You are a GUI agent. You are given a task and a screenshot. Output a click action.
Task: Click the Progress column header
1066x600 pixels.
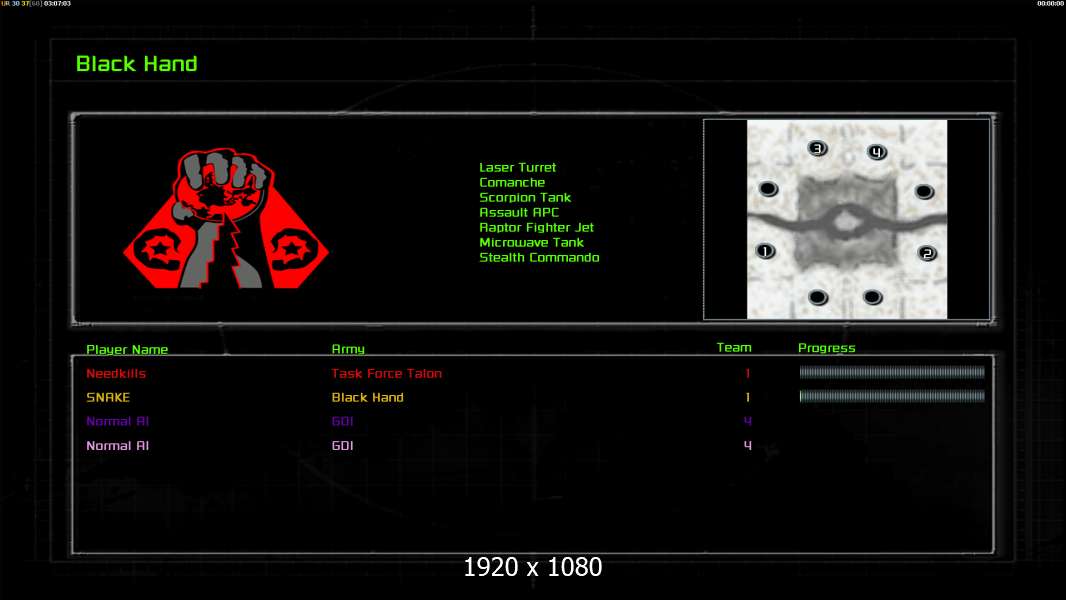coord(827,348)
